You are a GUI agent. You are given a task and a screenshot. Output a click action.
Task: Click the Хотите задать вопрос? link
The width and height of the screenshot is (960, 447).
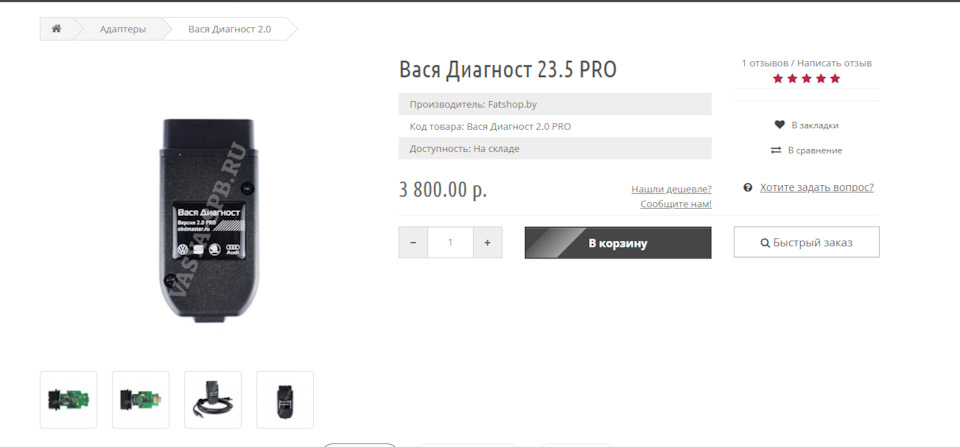point(817,187)
